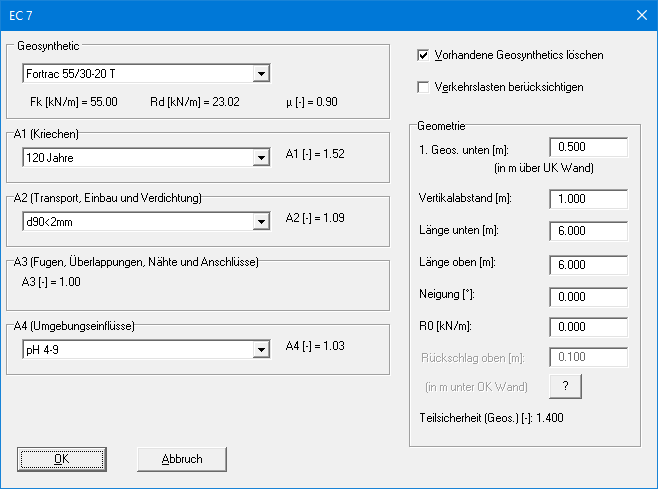Screen dimensions: 658x489
Task: Enable Verkehrslasten berücksichtigen checkbox
Action: (424, 87)
